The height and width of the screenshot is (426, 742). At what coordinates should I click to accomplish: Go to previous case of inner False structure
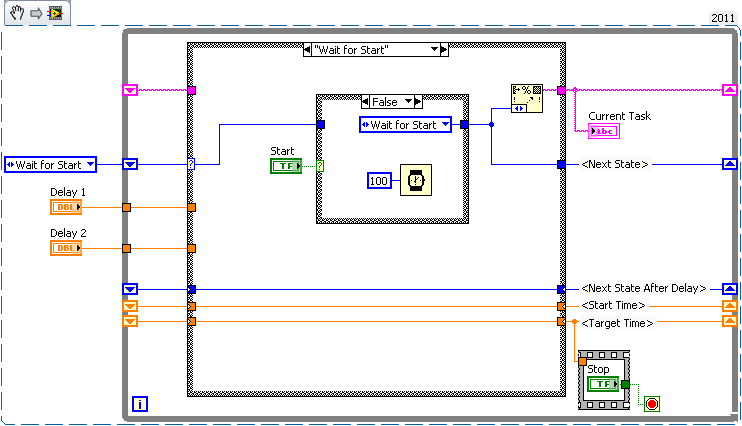pos(365,101)
